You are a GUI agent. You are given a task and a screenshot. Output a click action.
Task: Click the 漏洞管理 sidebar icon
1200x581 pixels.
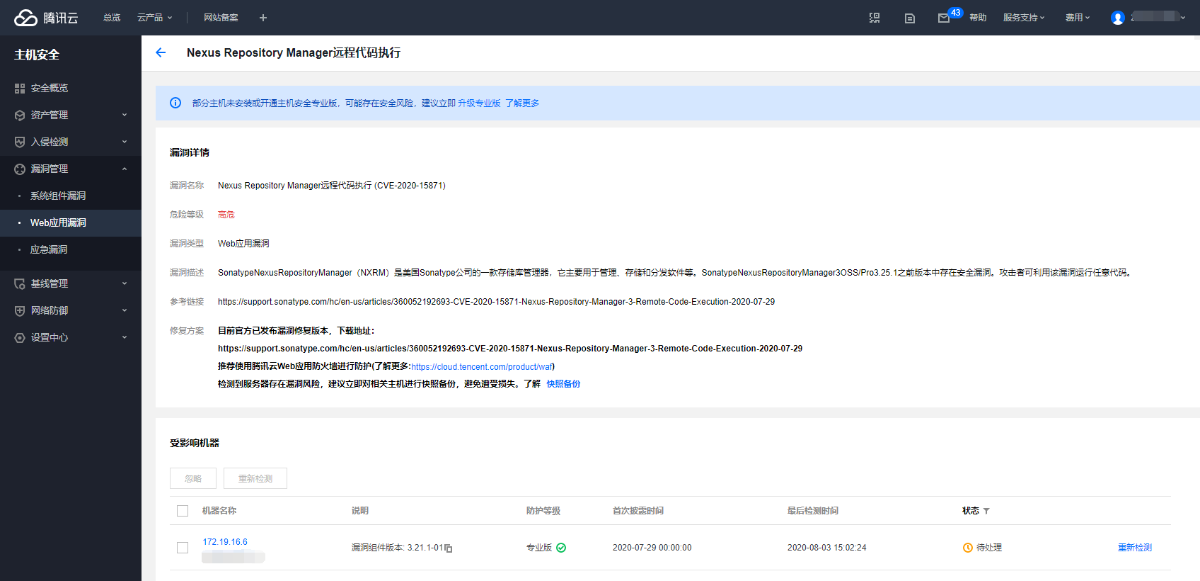click(x=20, y=169)
